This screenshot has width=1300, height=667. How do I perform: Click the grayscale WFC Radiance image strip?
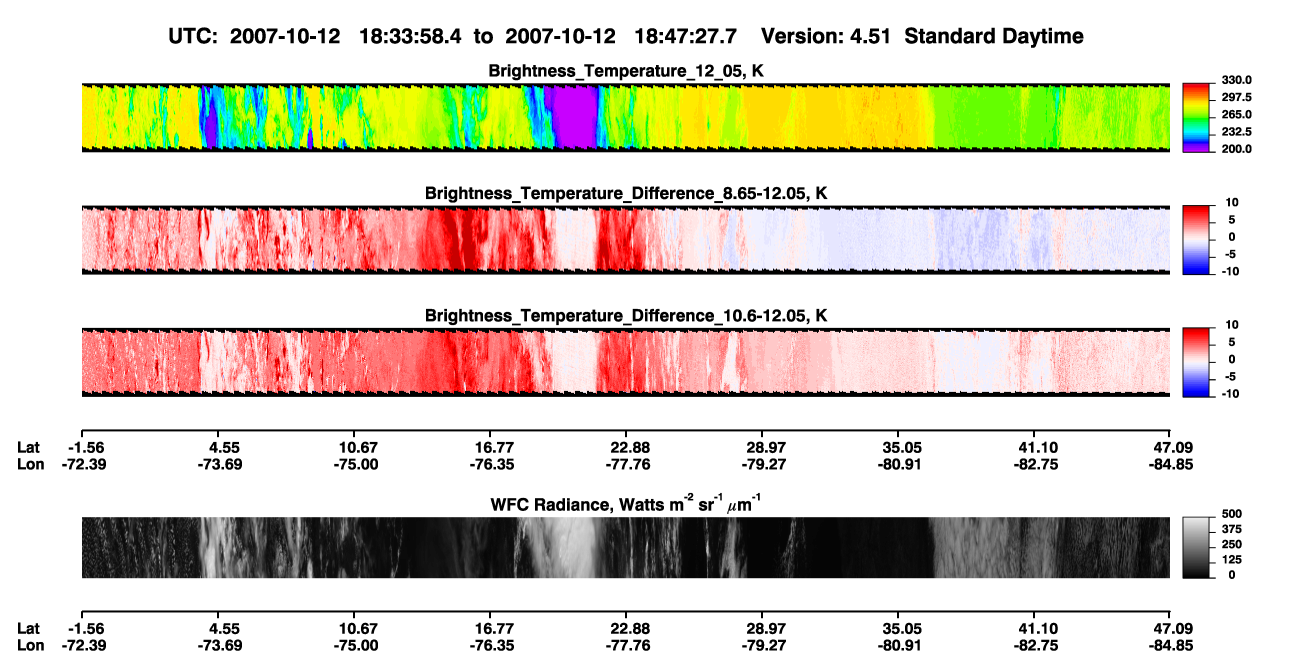pos(625,547)
